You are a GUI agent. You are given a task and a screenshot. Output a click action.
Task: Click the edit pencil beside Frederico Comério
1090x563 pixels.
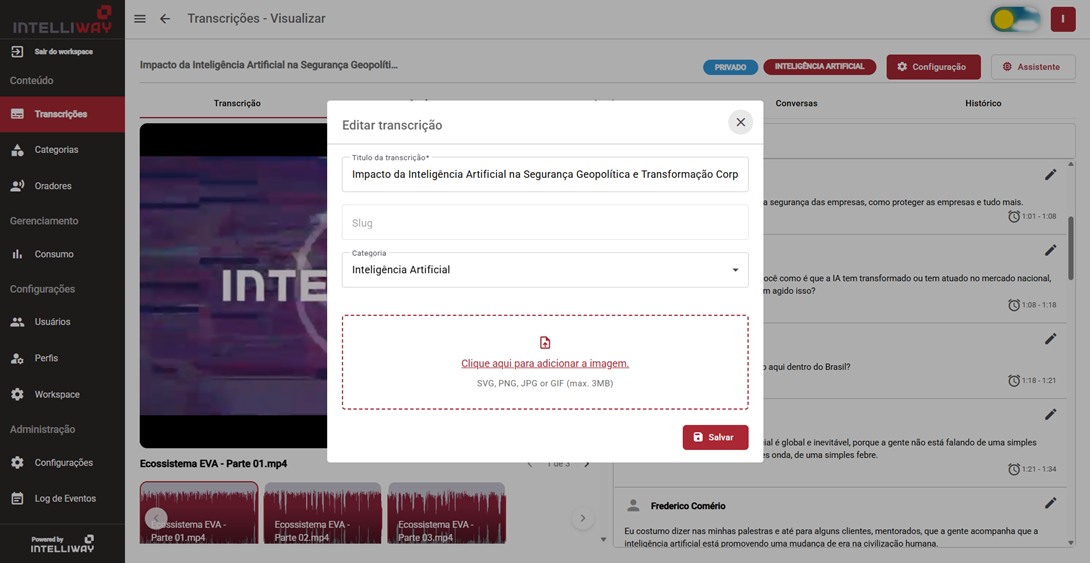pos(1050,503)
